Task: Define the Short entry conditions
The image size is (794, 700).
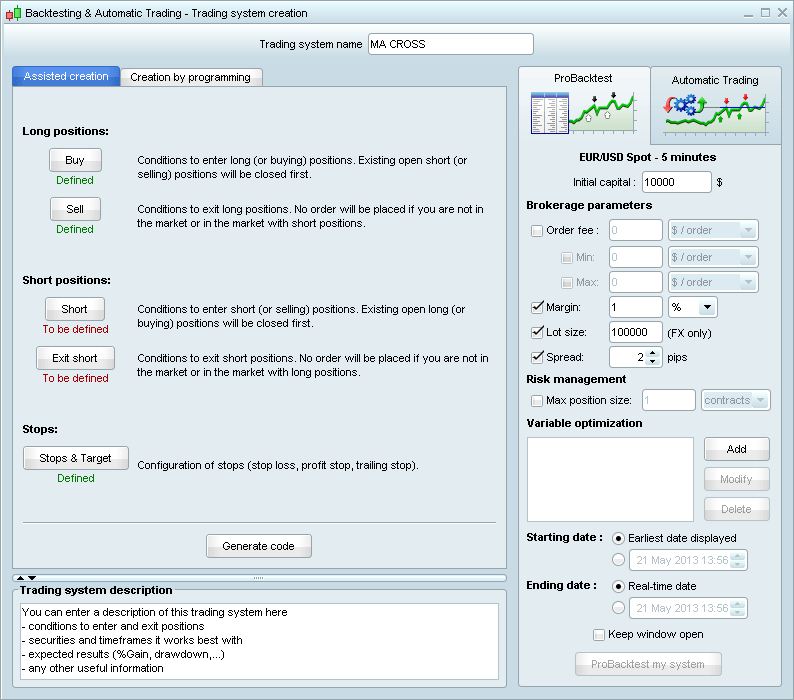Action: coord(74,309)
